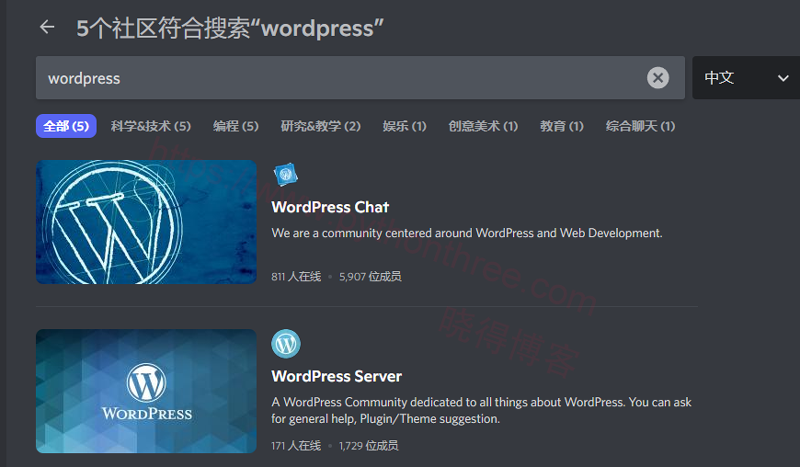
Task: Click the results heading 5个社区符合搜索
Action: (230, 28)
